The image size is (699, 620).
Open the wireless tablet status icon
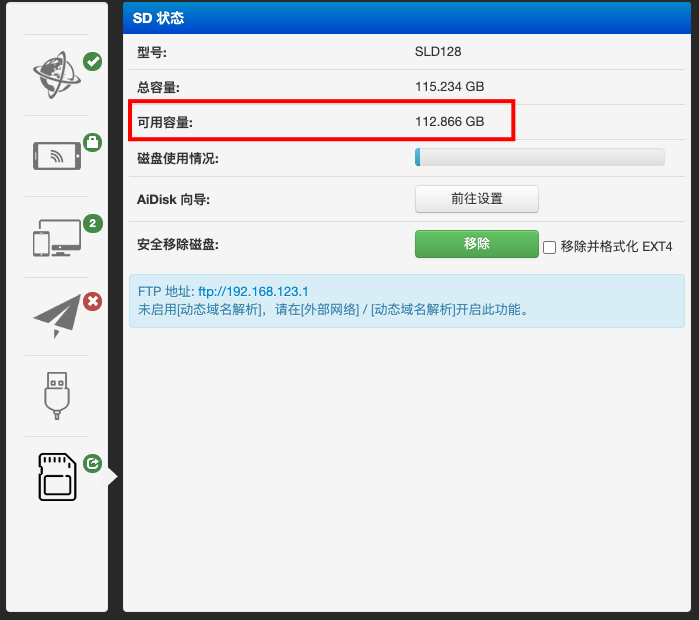(x=56, y=155)
